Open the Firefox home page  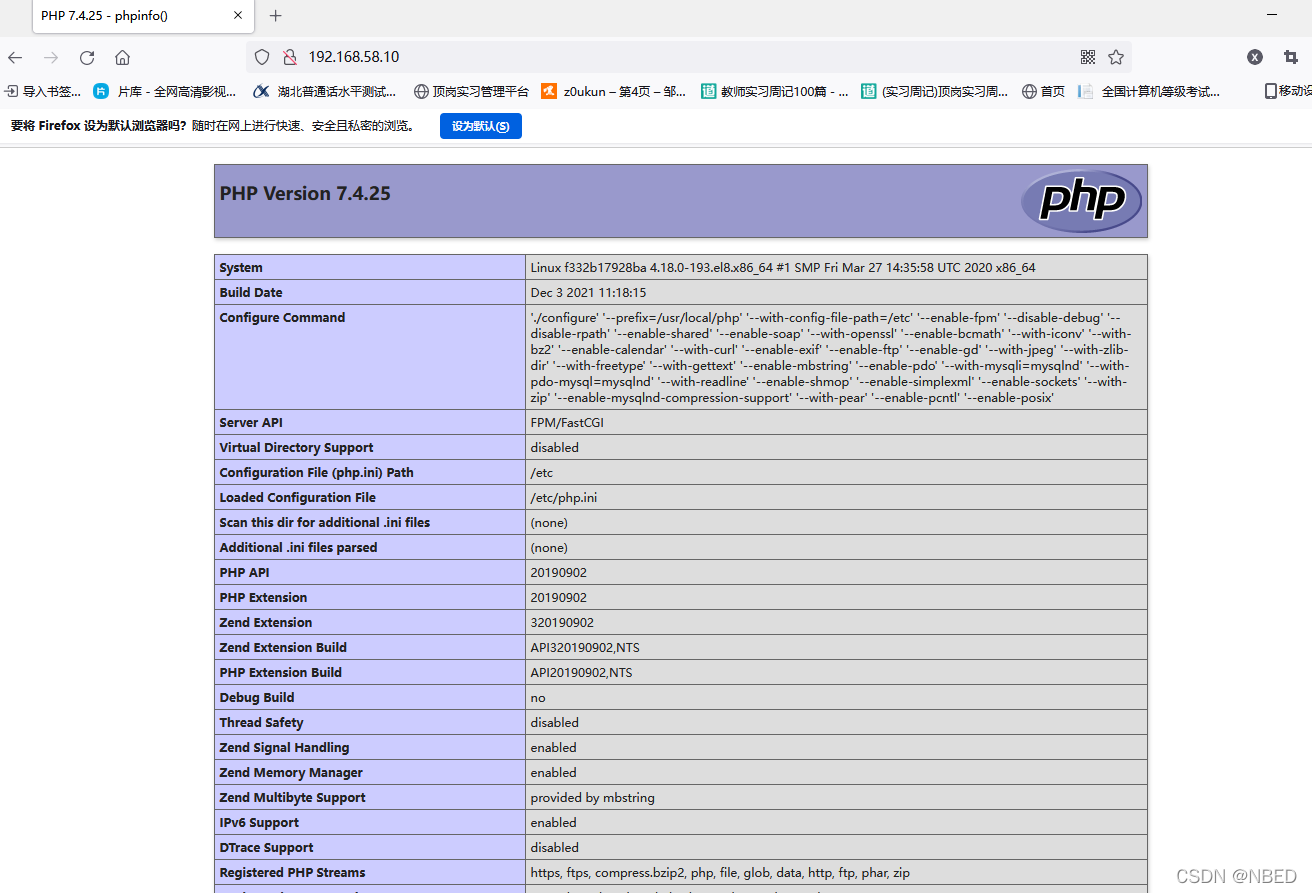pos(122,57)
